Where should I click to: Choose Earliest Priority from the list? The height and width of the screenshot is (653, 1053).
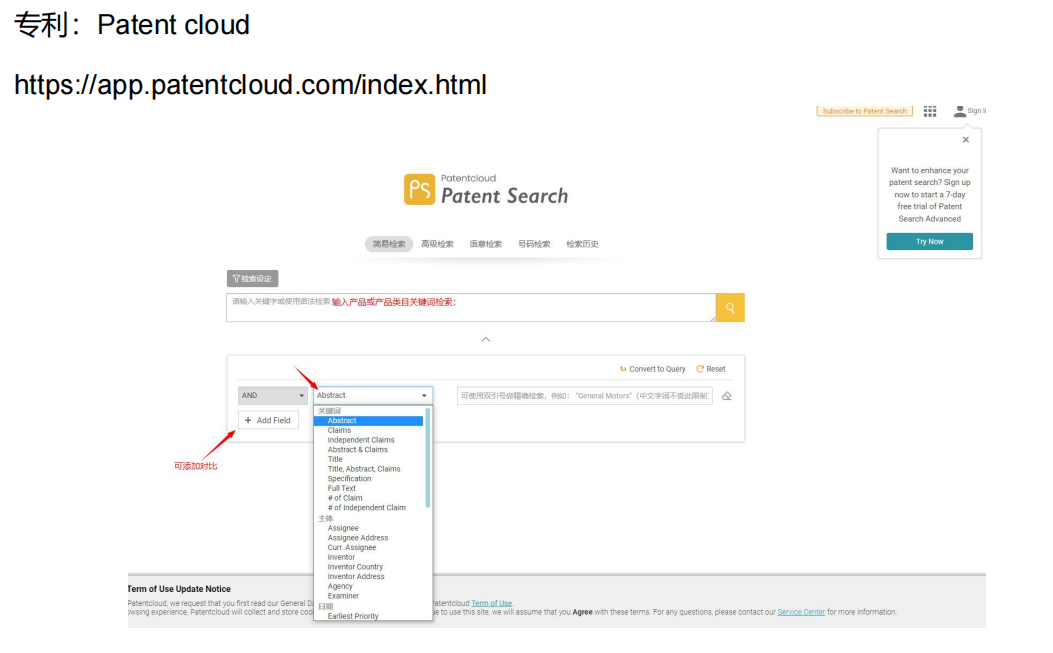(x=353, y=616)
